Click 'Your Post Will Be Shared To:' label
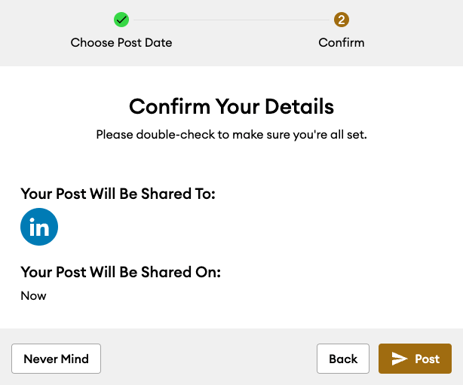Image resolution: width=463 pixels, height=385 pixels. [x=118, y=194]
